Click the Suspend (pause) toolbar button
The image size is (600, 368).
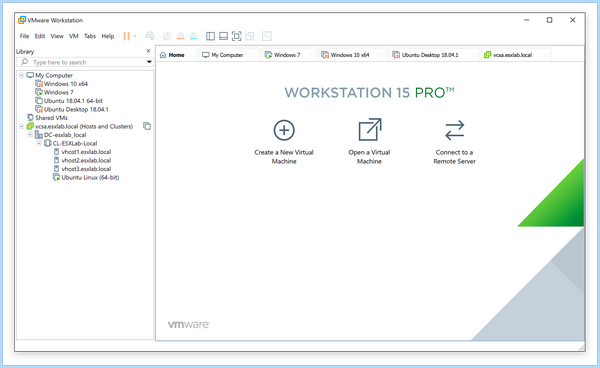tap(126, 36)
